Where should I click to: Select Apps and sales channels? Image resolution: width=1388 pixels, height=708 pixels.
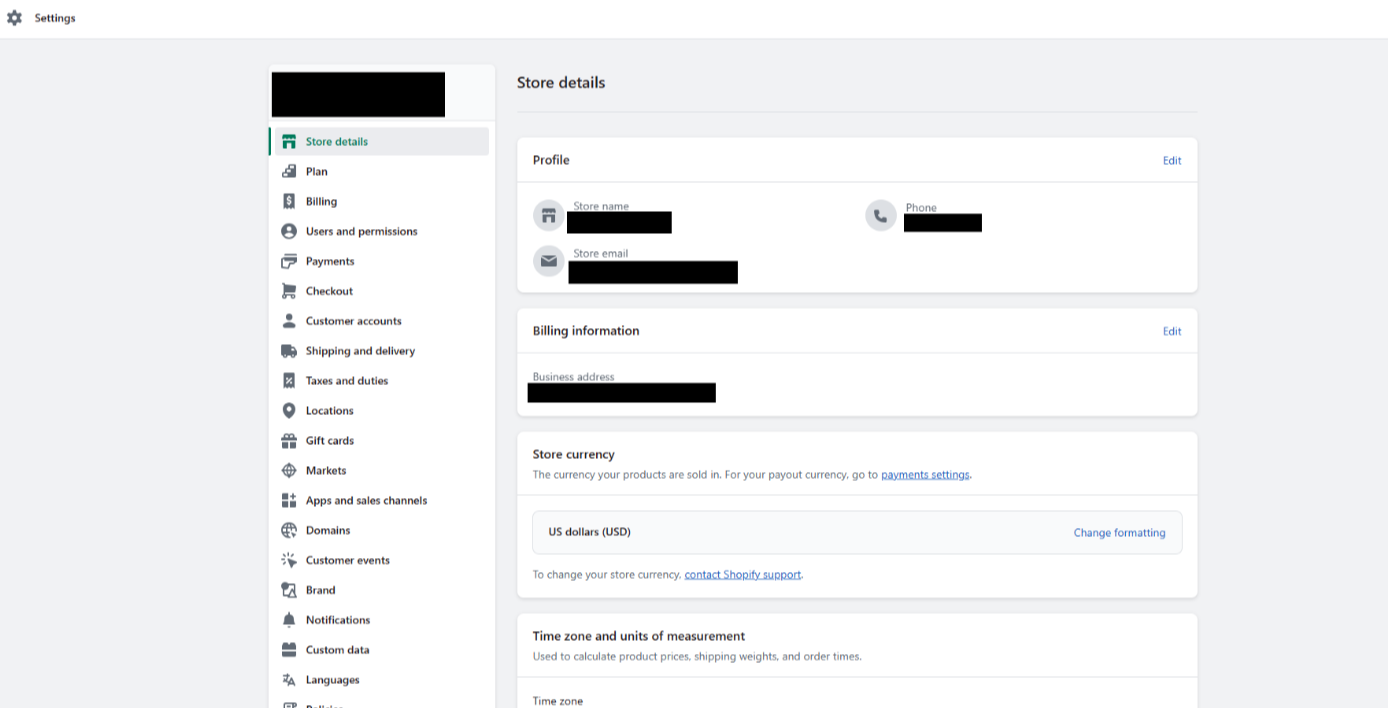[366, 501]
